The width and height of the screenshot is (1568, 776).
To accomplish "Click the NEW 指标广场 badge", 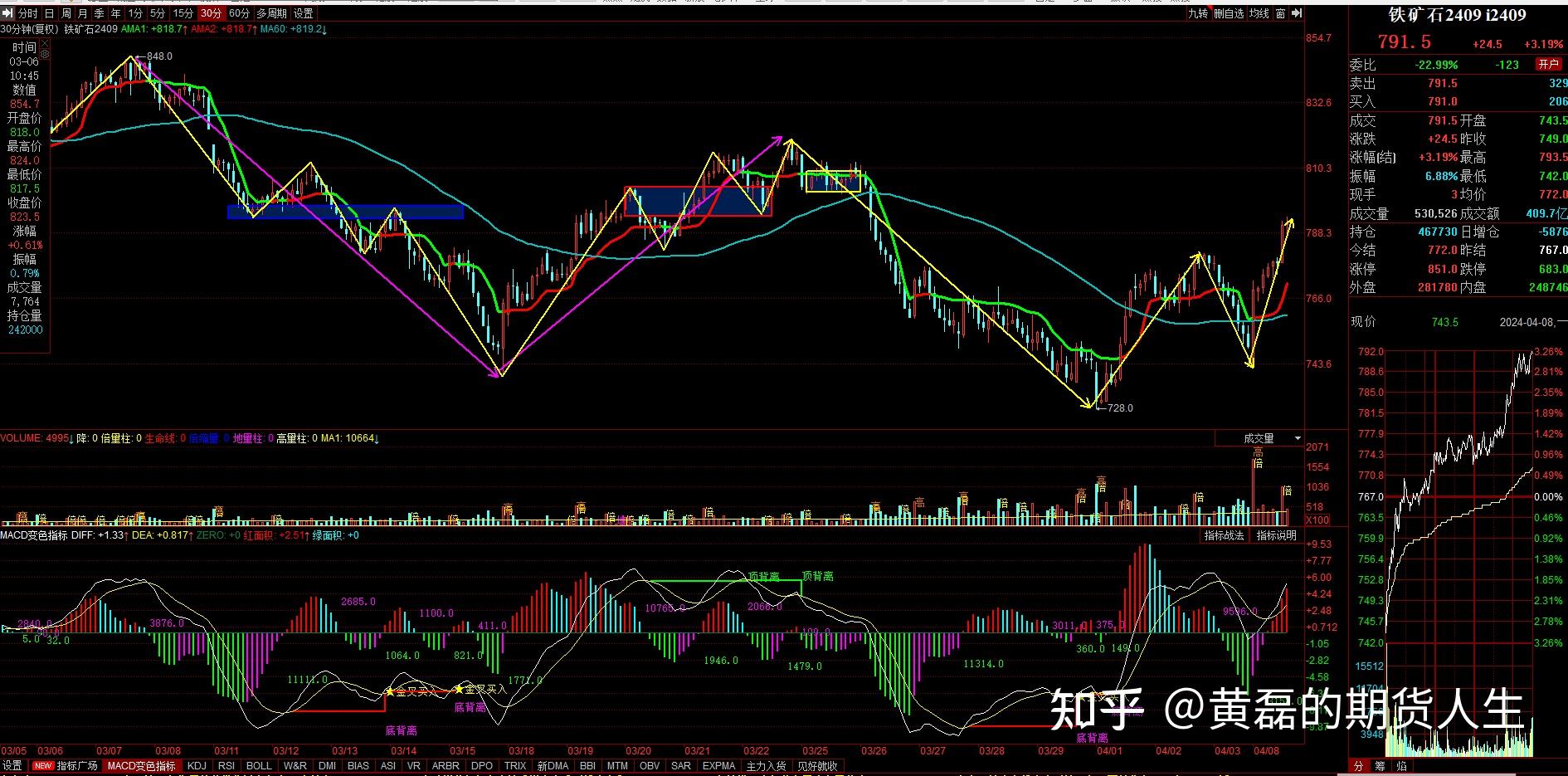I will [43, 766].
